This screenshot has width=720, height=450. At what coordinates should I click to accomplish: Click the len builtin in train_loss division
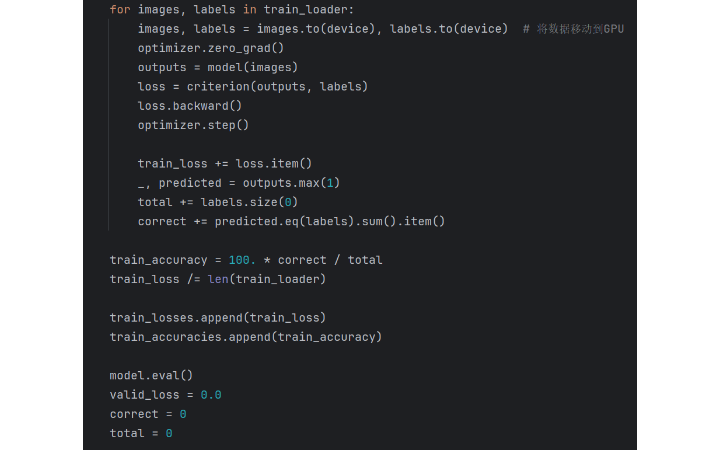click(x=218, y=280)
